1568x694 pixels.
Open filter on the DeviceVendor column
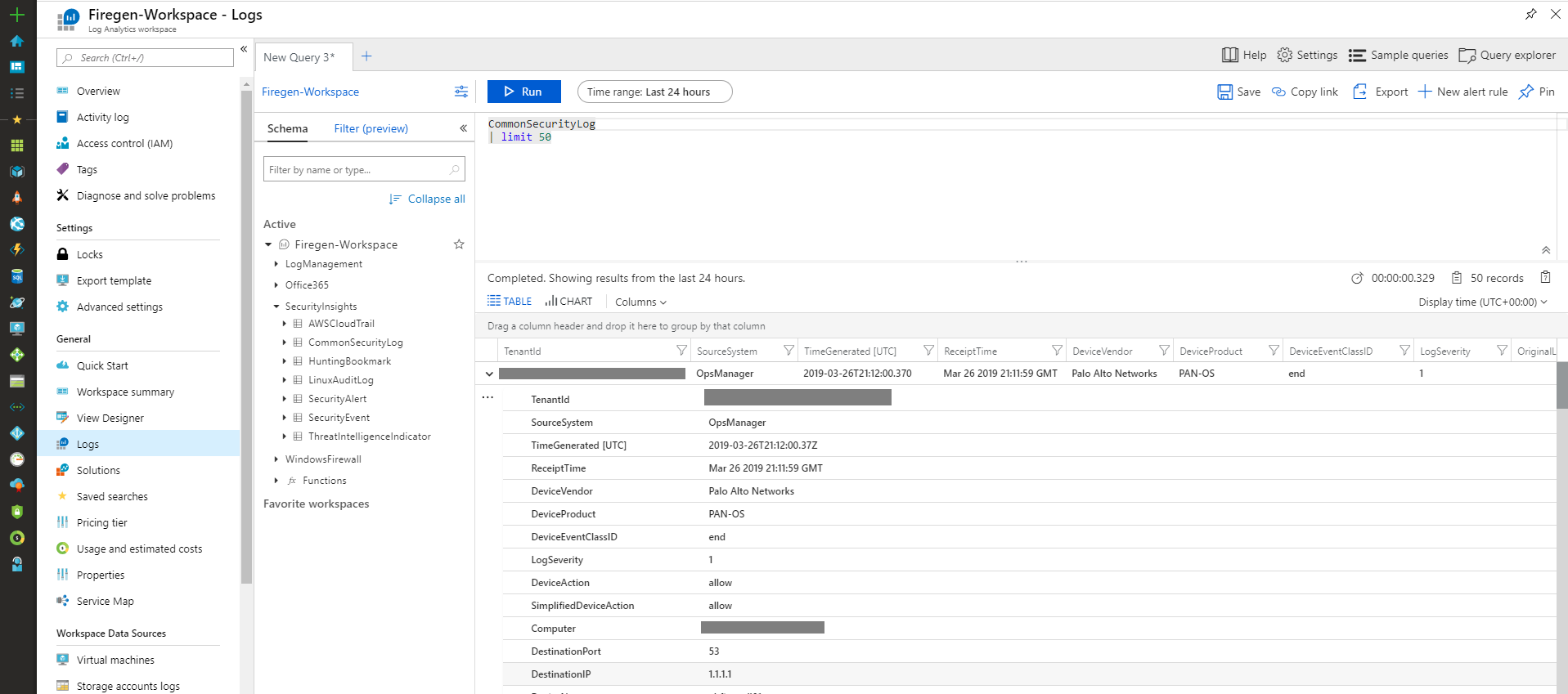pos(1164,351)
